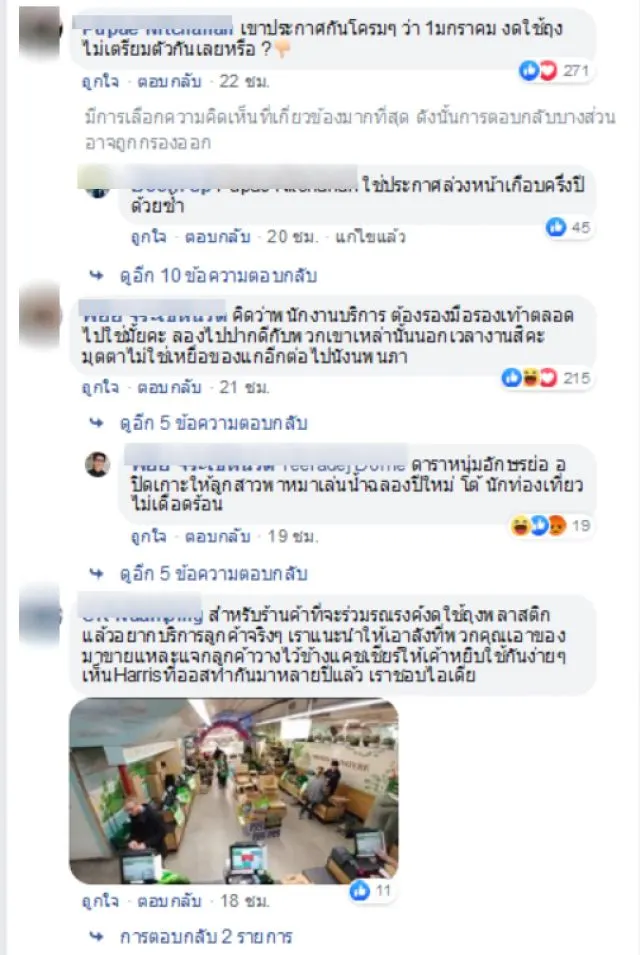This screenshot has height=955, width=640.
Task: Open reactions icons showing 271 count
Action: click(x=538, y=71)
